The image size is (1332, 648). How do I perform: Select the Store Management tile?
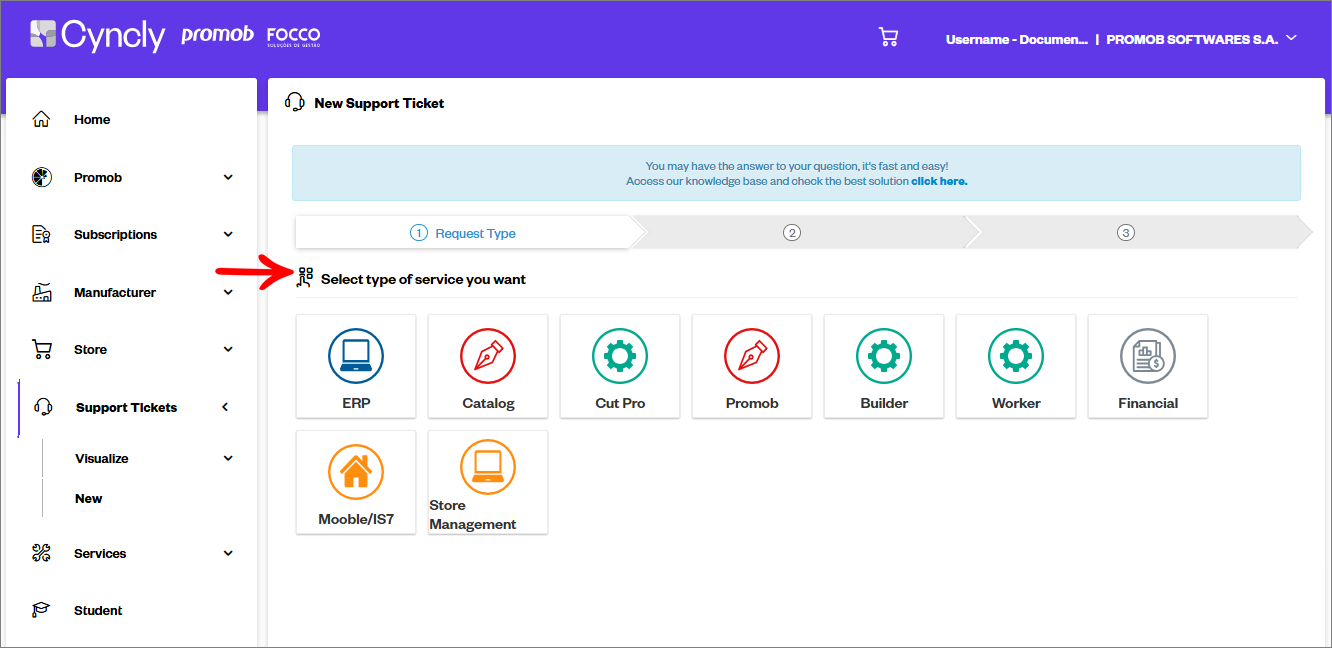pos(488,483)
